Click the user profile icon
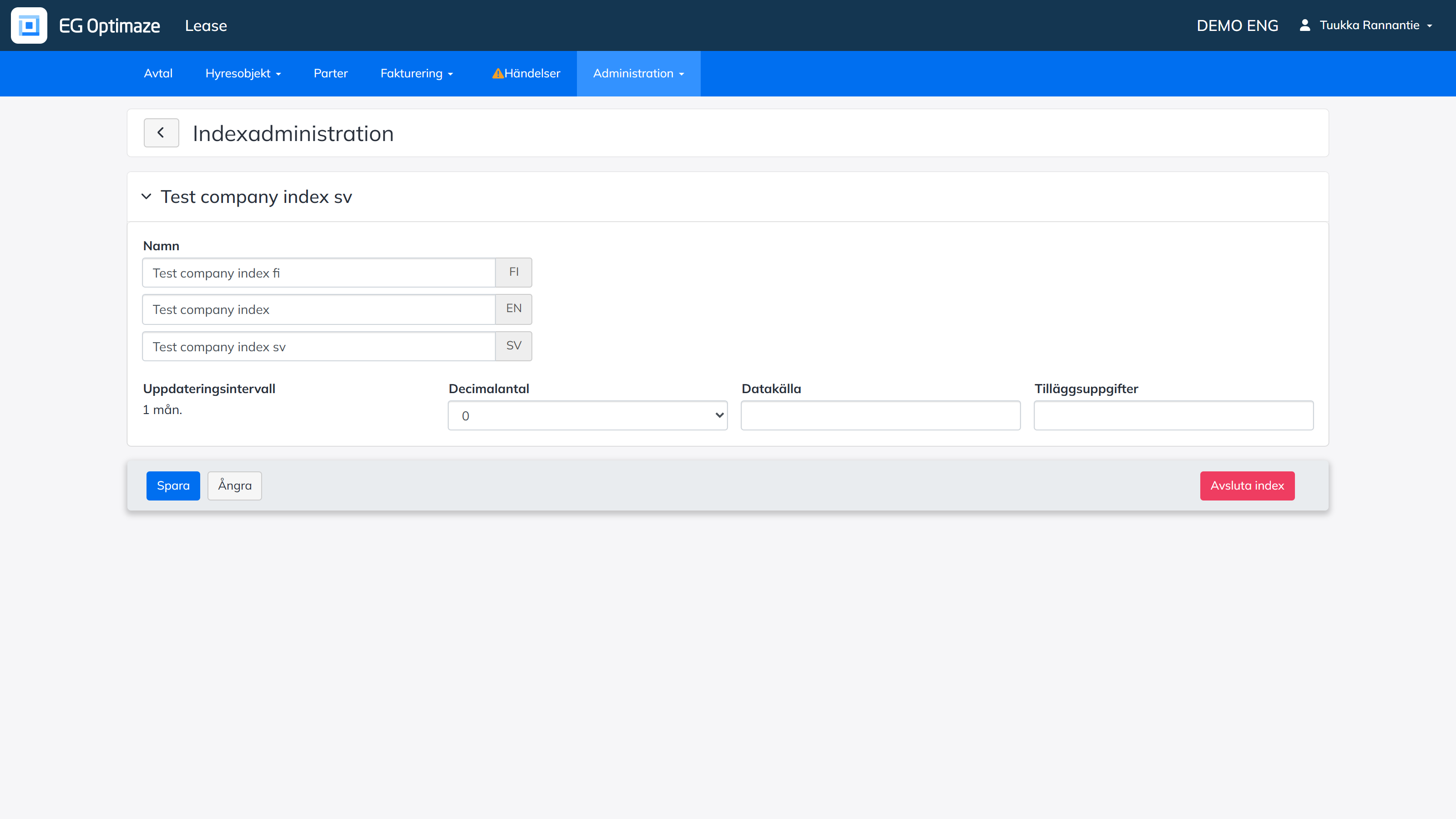 [1304, 25]
